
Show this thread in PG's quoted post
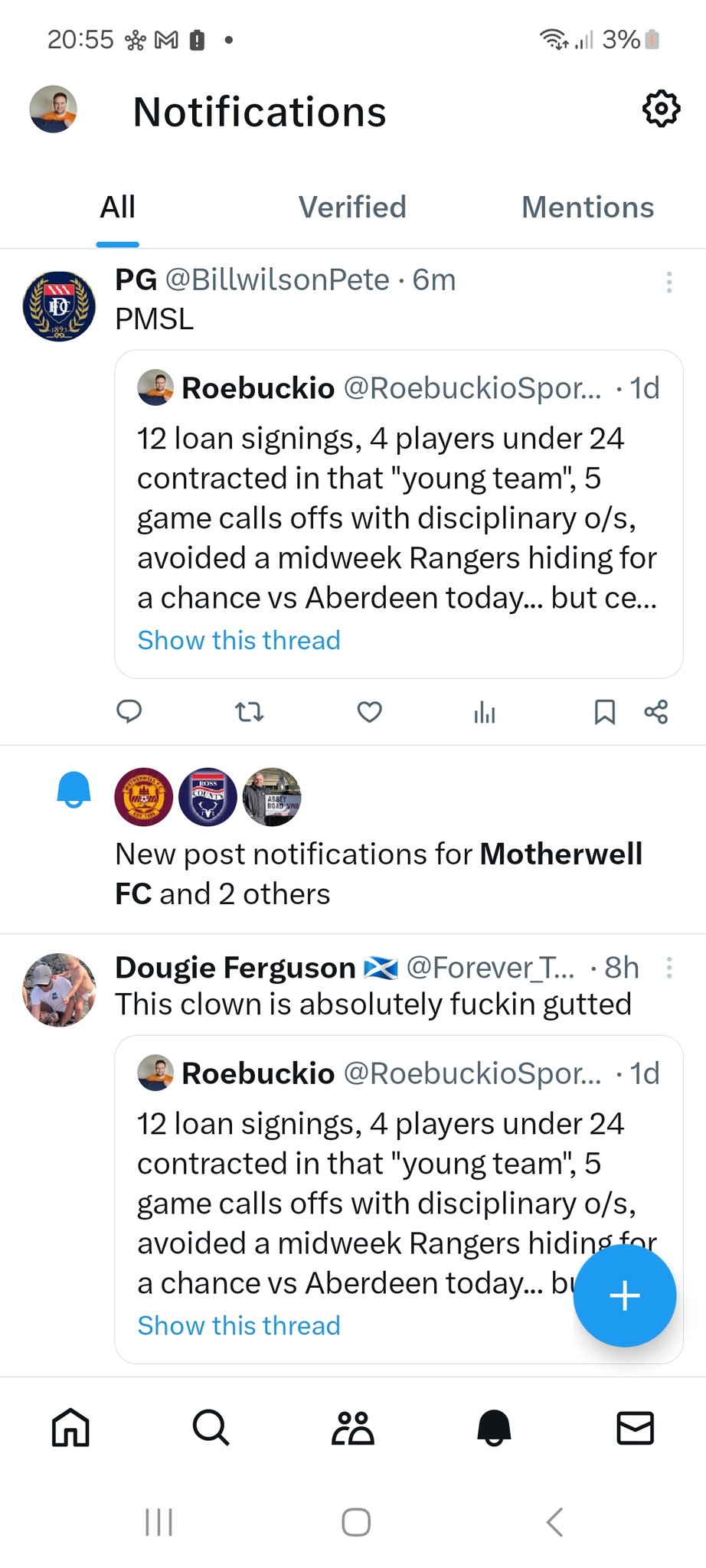coord(239,640)
